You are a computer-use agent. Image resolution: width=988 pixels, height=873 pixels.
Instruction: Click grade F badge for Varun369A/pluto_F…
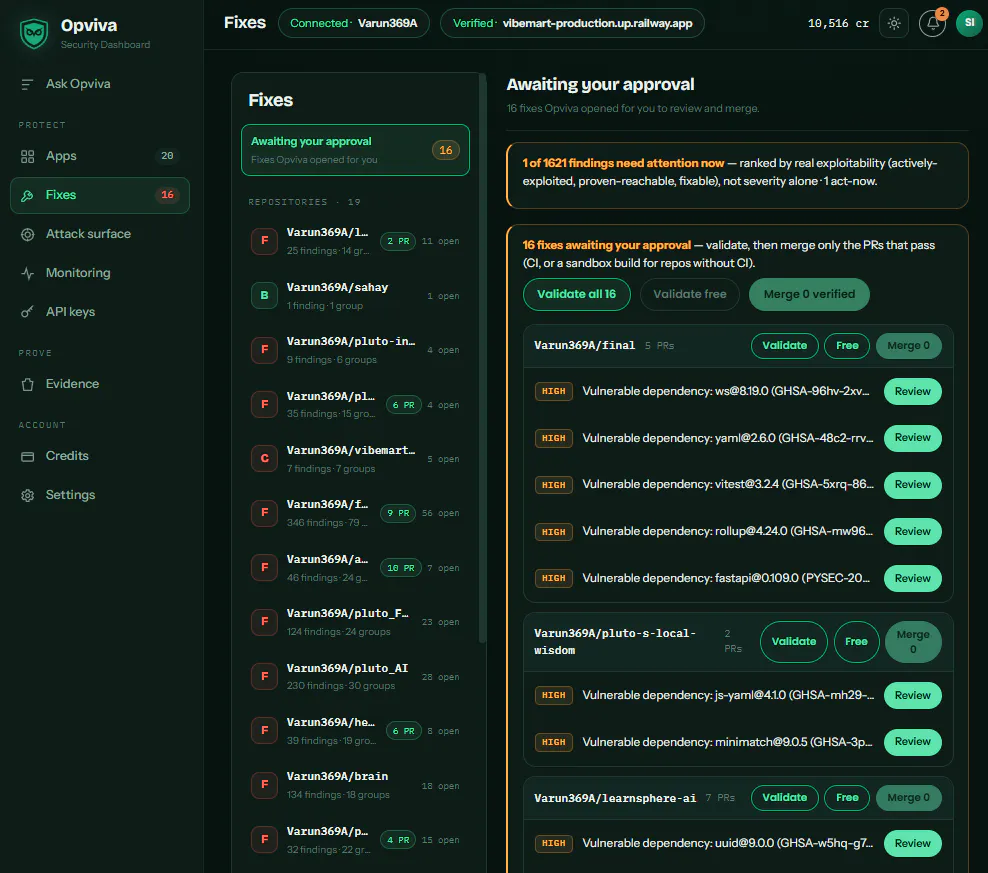point(265,622)
